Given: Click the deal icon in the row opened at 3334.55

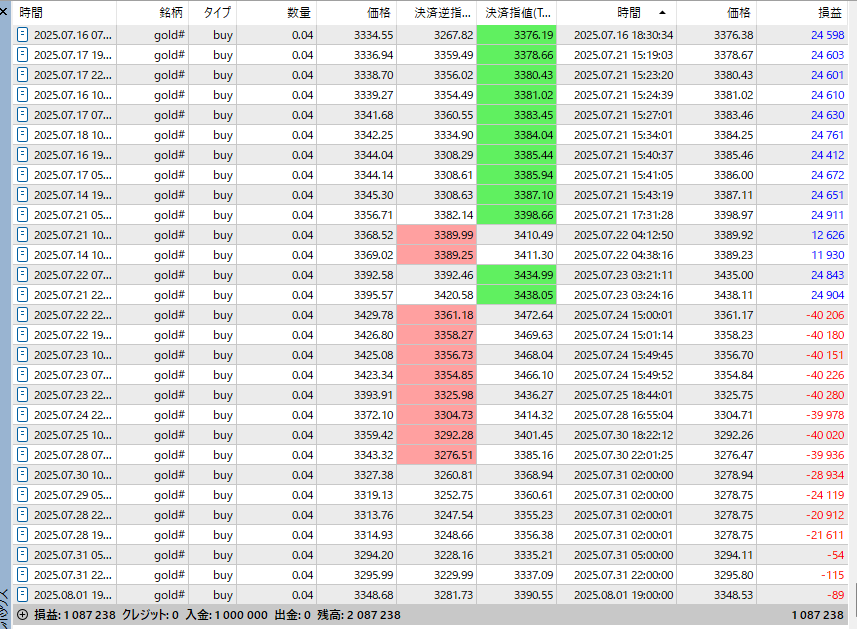Looking at the screenshot, I should [22, 35].
